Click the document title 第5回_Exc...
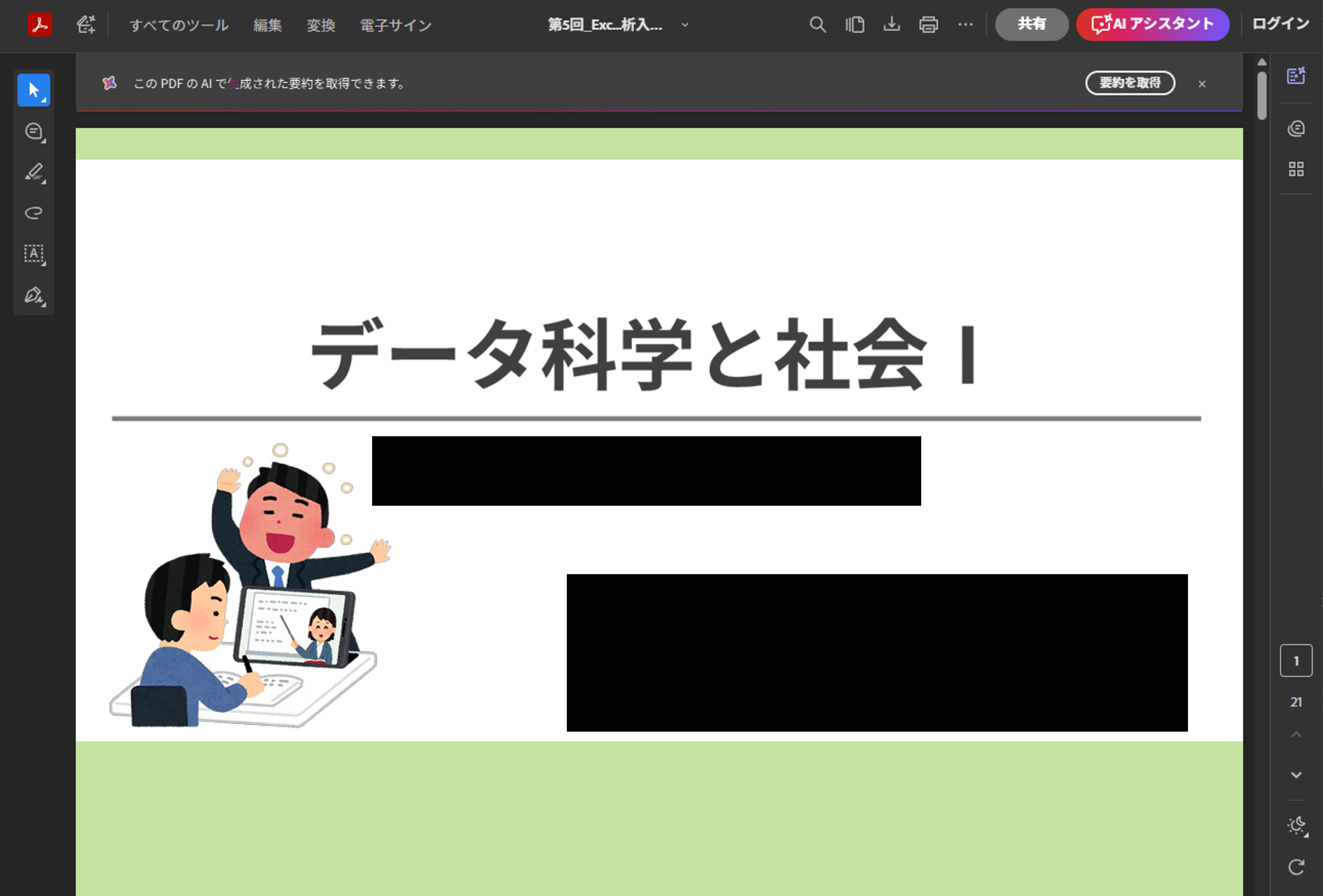Screen dimensions: 1323x896 (605, 25)
